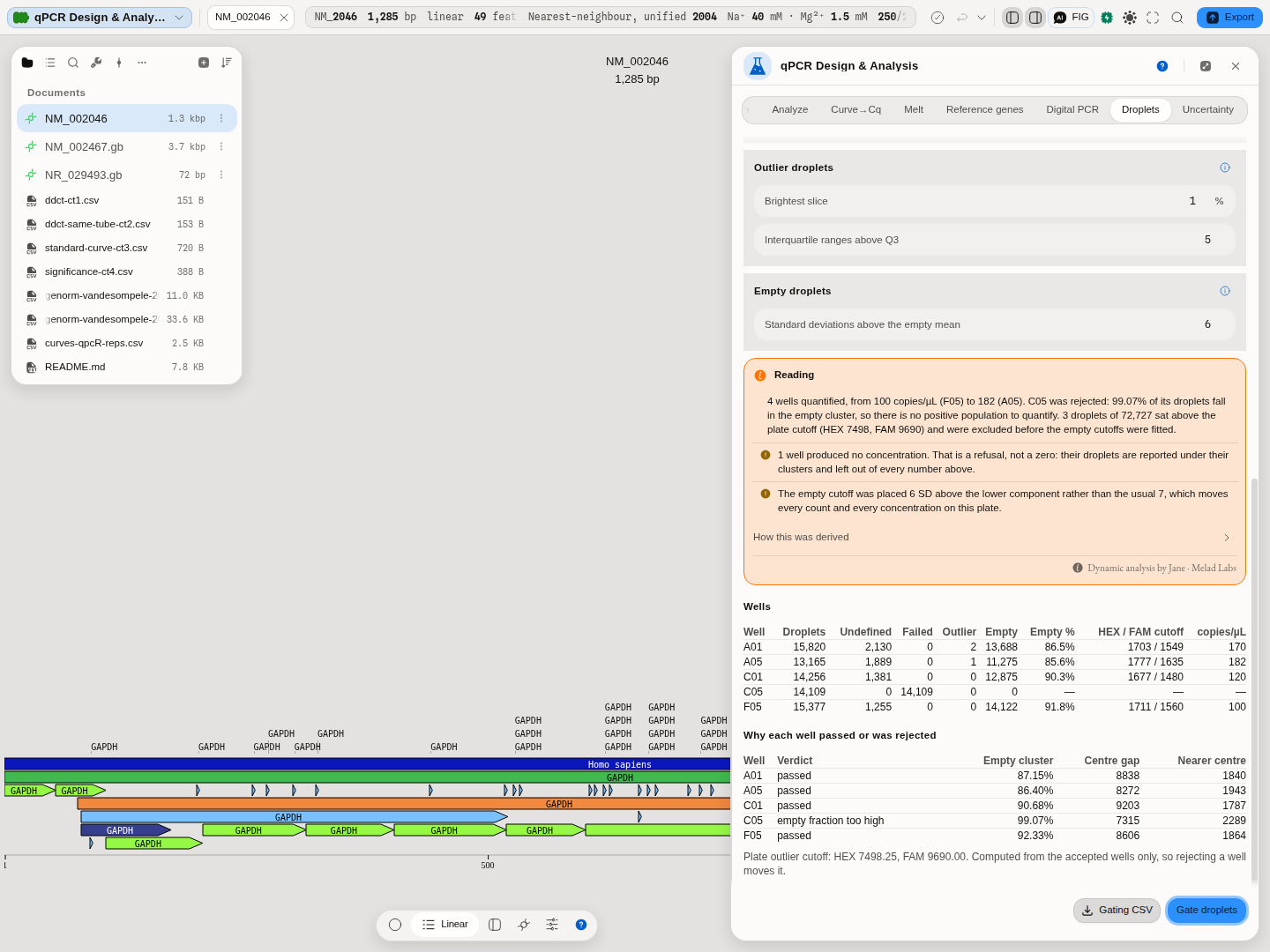Open the magnifier search icon in the sidebar
The height and width of the screenshot is (952, 1270).
[x=73, y=63]
